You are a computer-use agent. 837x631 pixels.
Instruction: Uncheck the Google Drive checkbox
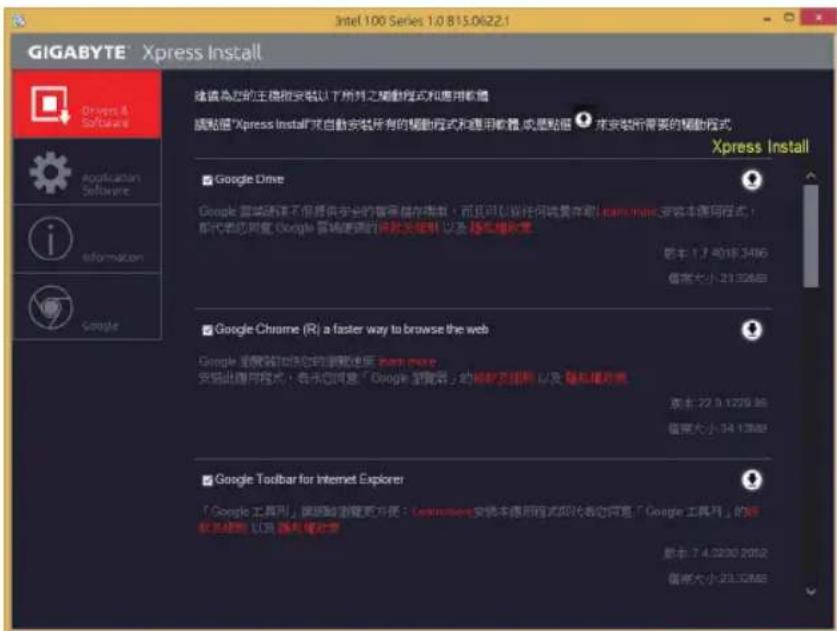point(207,180)
